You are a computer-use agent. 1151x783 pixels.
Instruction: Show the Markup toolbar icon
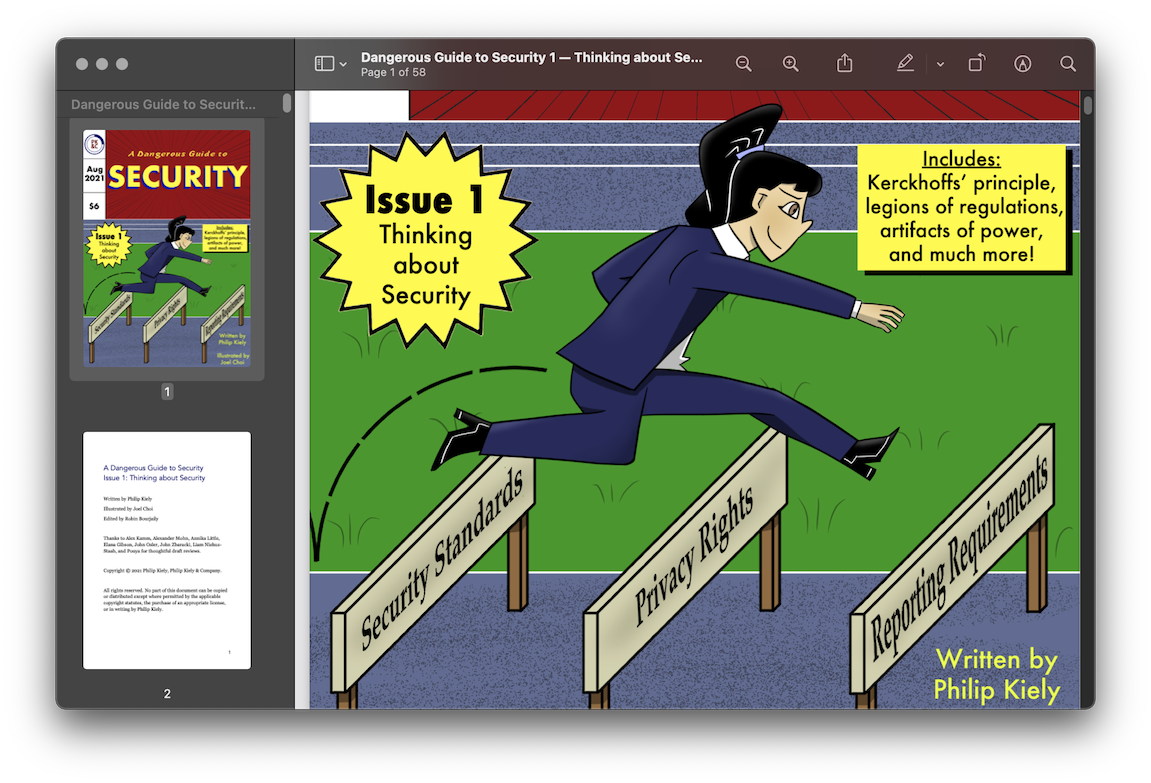[x=1022, y=64]
